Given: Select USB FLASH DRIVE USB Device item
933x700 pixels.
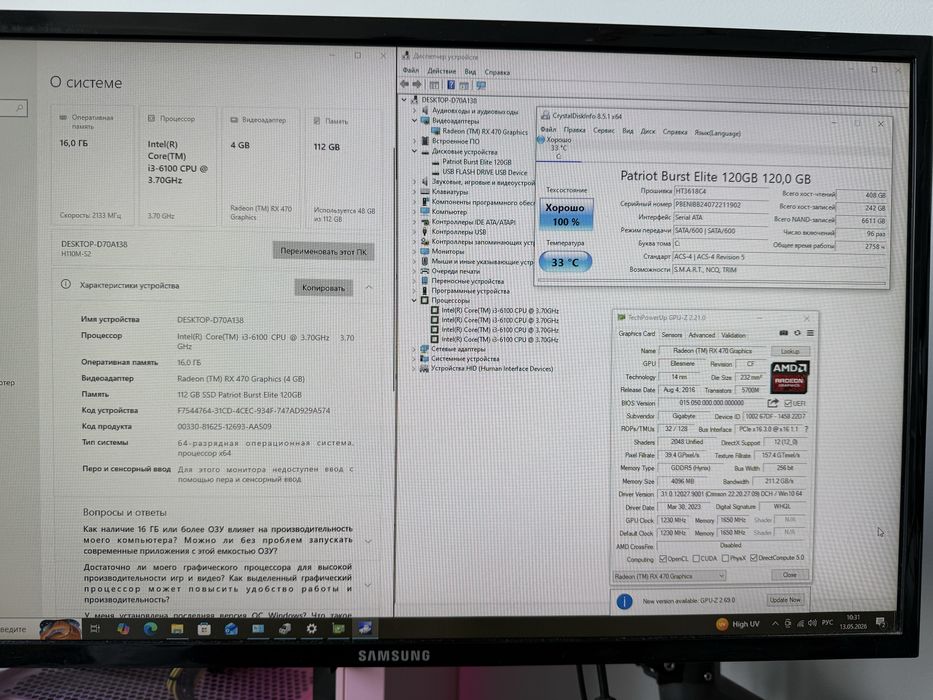Looking at the screenshot, I should coord(484,172).
